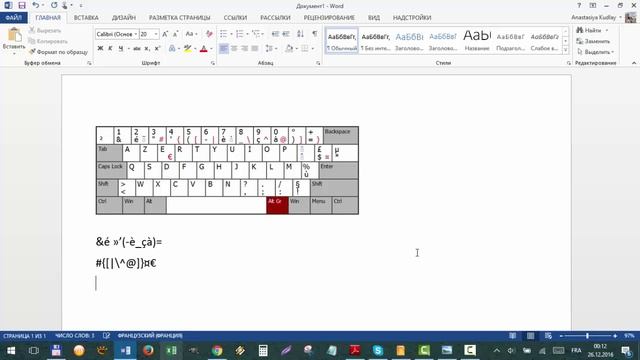Open the Change Case Aa dropdown
640x360 pixels.
click(191, 34)
